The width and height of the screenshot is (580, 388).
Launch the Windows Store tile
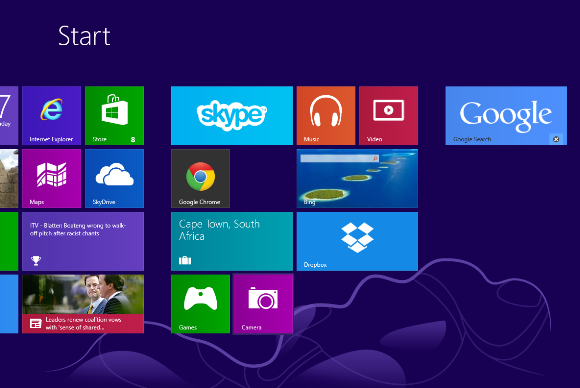[114, 115]
